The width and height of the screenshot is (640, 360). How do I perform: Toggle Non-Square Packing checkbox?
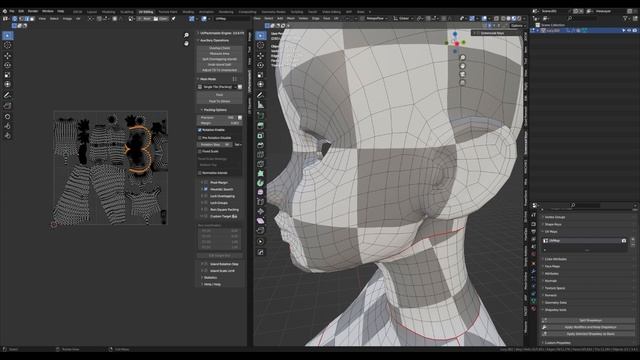[206, 209]
